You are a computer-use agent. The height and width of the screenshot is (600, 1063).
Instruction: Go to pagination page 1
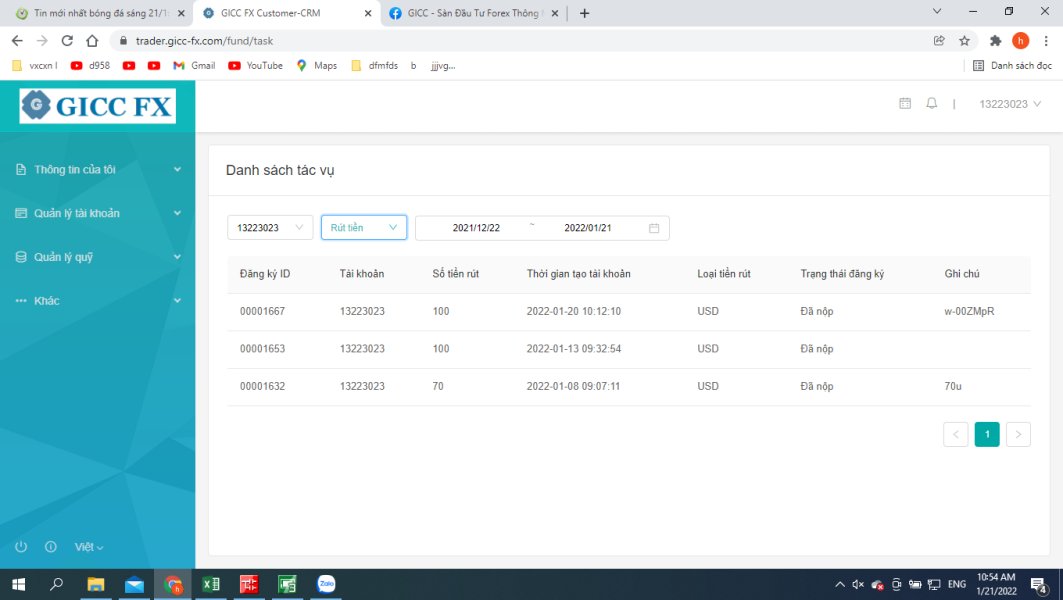[987, 434]
